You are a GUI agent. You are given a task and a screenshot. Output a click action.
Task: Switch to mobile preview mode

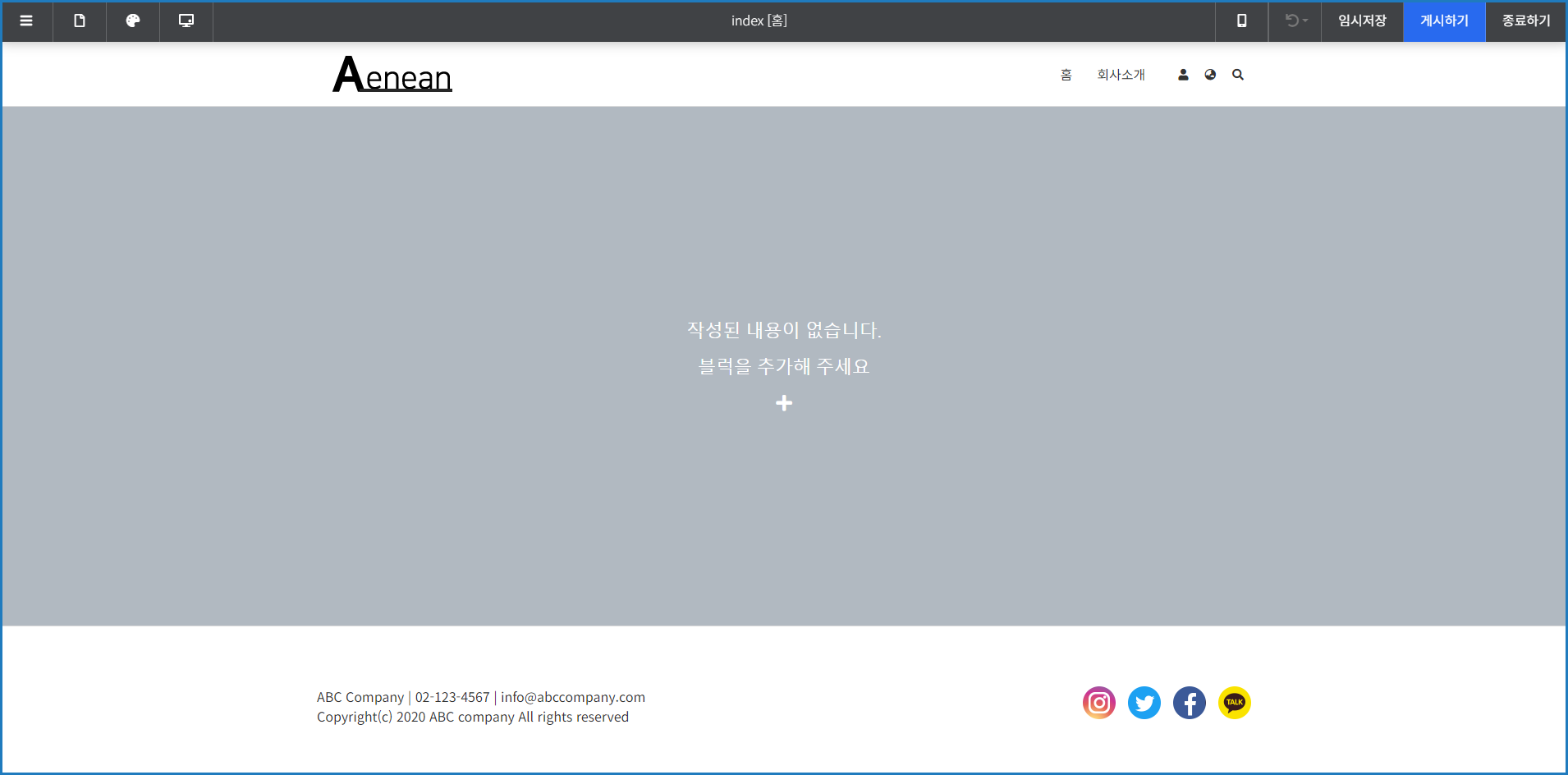pos(1240,21)
